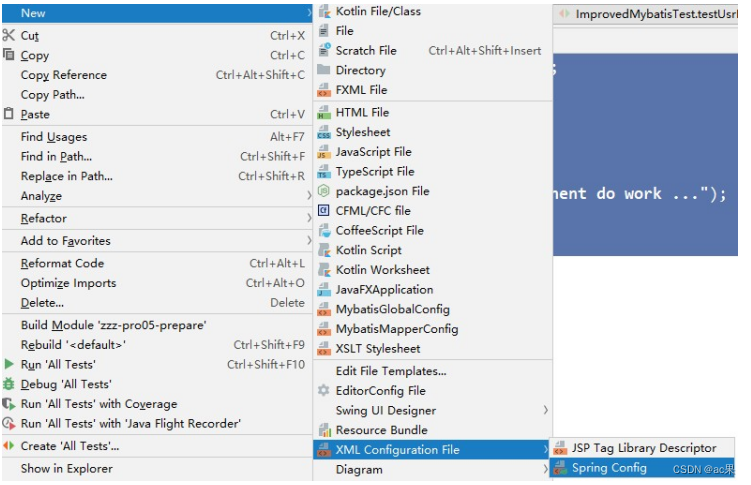The image size is (751, 485).
Task: Click the Spring Config icon
Action: pyautogui.click(x=560, y=468)
